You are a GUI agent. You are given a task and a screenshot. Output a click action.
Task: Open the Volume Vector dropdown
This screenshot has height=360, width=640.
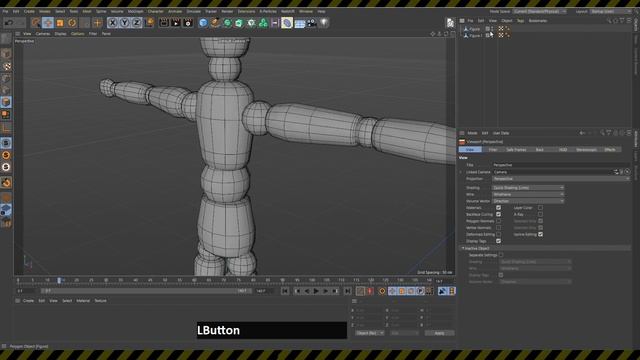pyautogui.click(x=528, y=201)
